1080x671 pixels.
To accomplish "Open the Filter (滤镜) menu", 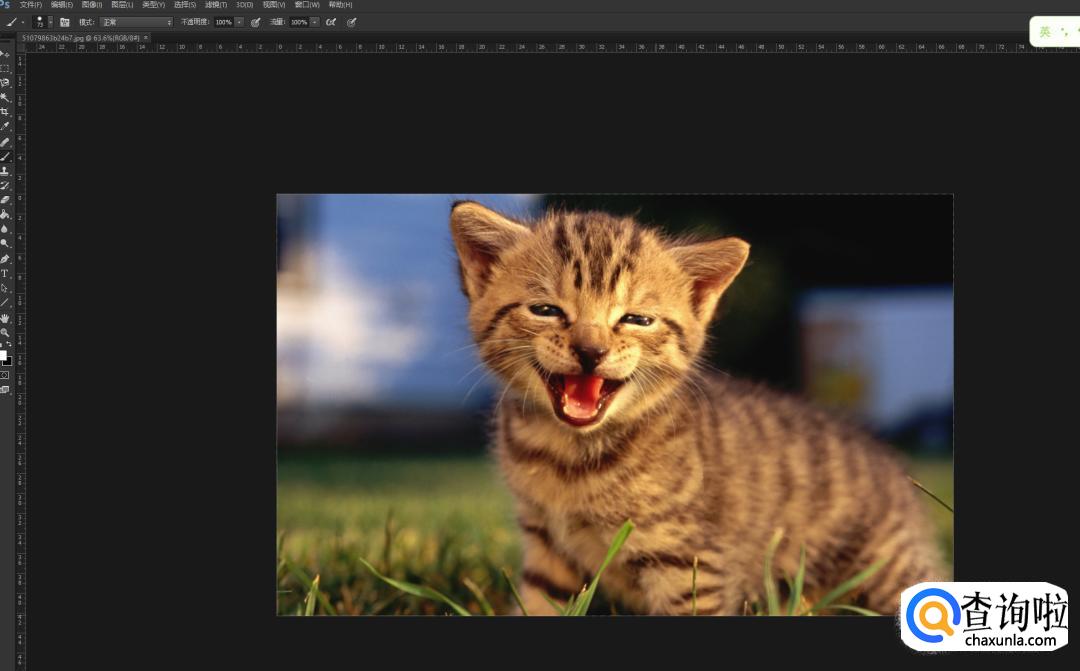I will [216, 5].
